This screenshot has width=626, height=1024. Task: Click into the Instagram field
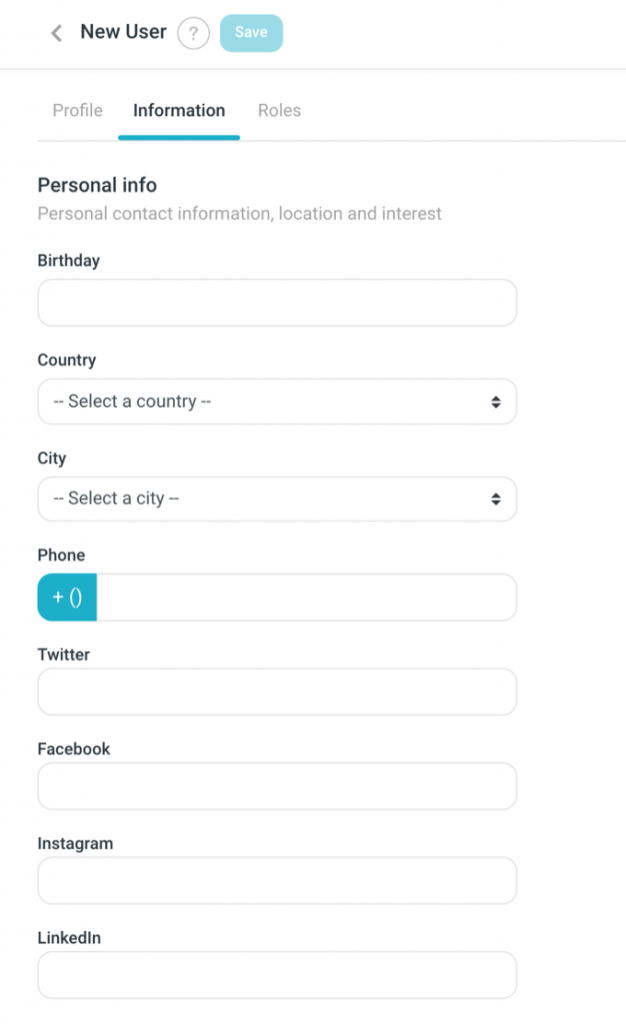pyautogui.click(x=277, y=881)
